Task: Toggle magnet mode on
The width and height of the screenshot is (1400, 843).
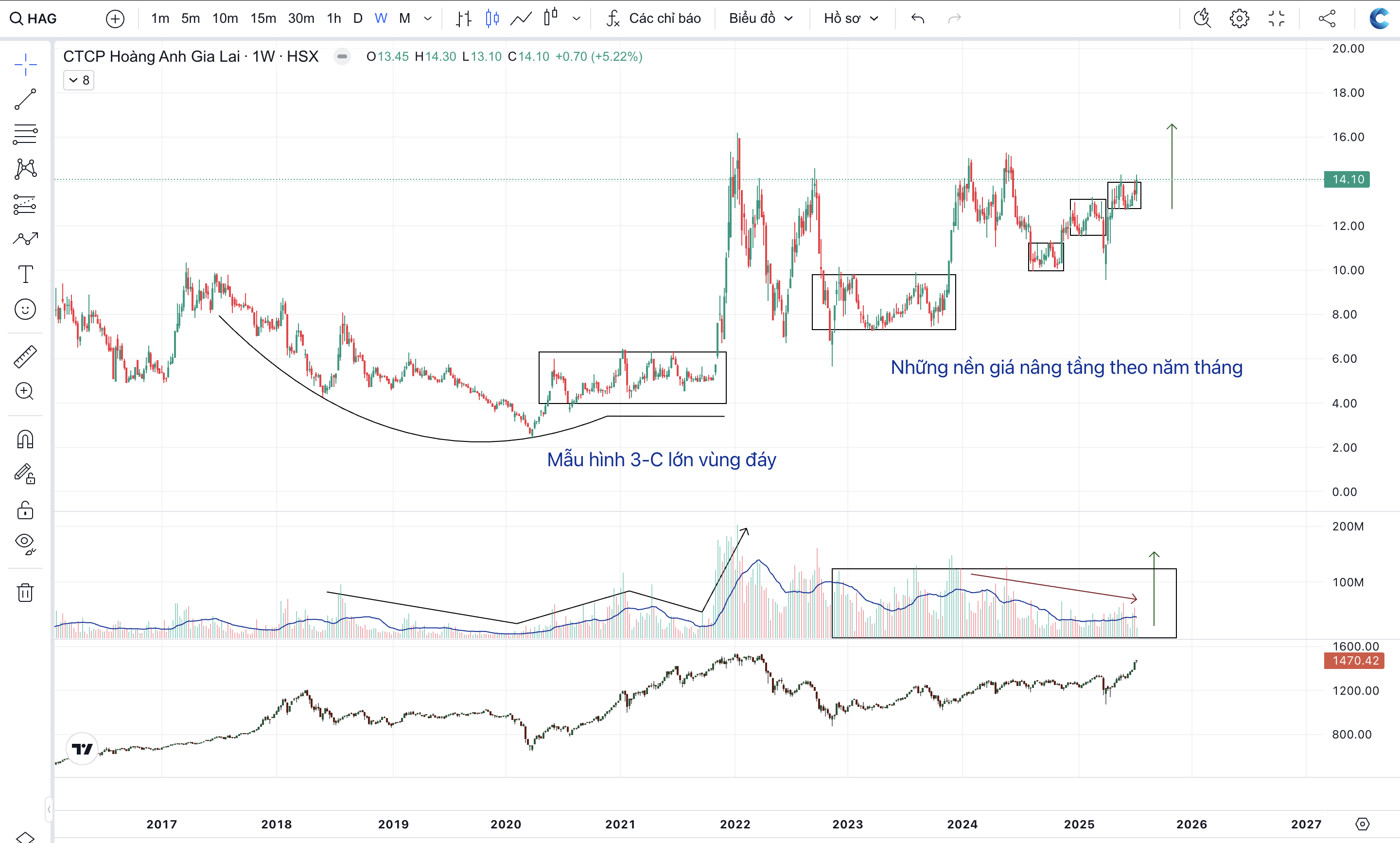Action: pos(25,439)
